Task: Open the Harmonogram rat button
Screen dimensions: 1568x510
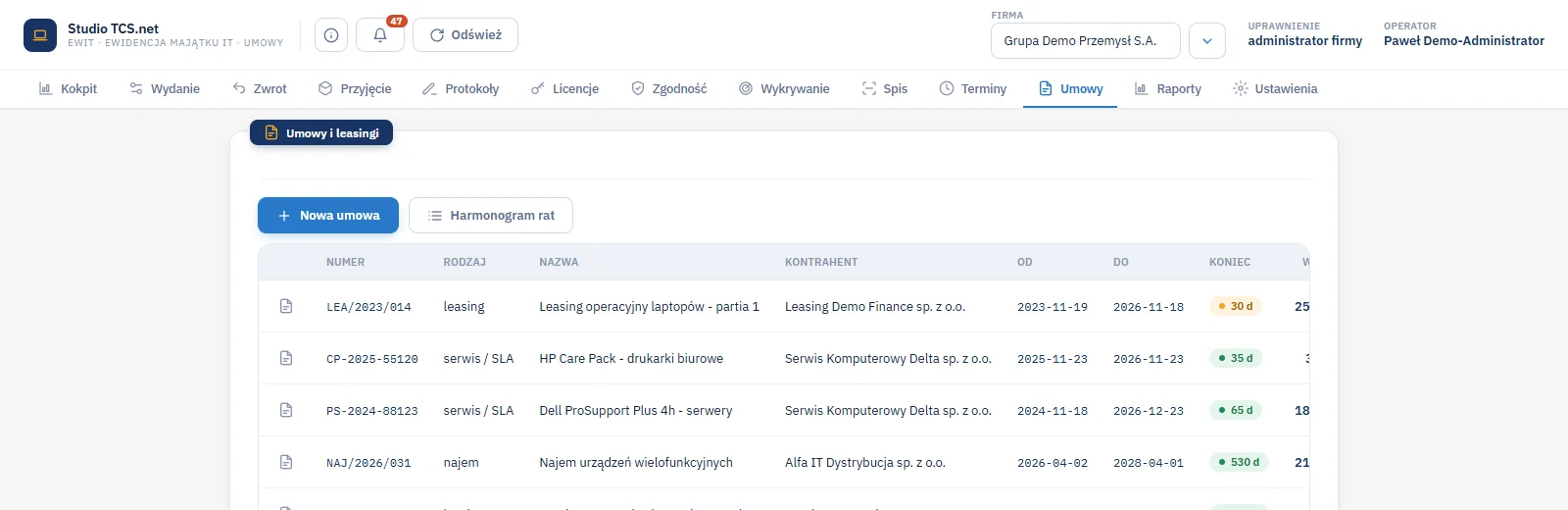Action: click(491, 216)
